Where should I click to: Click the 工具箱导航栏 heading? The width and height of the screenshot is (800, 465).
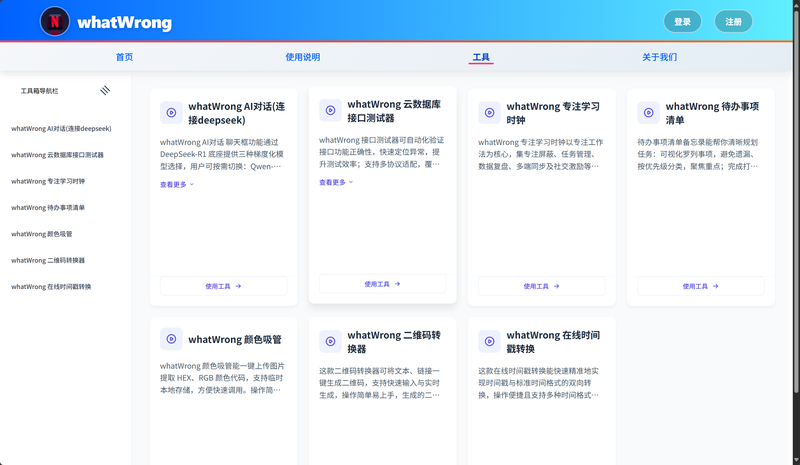point(39,91)
